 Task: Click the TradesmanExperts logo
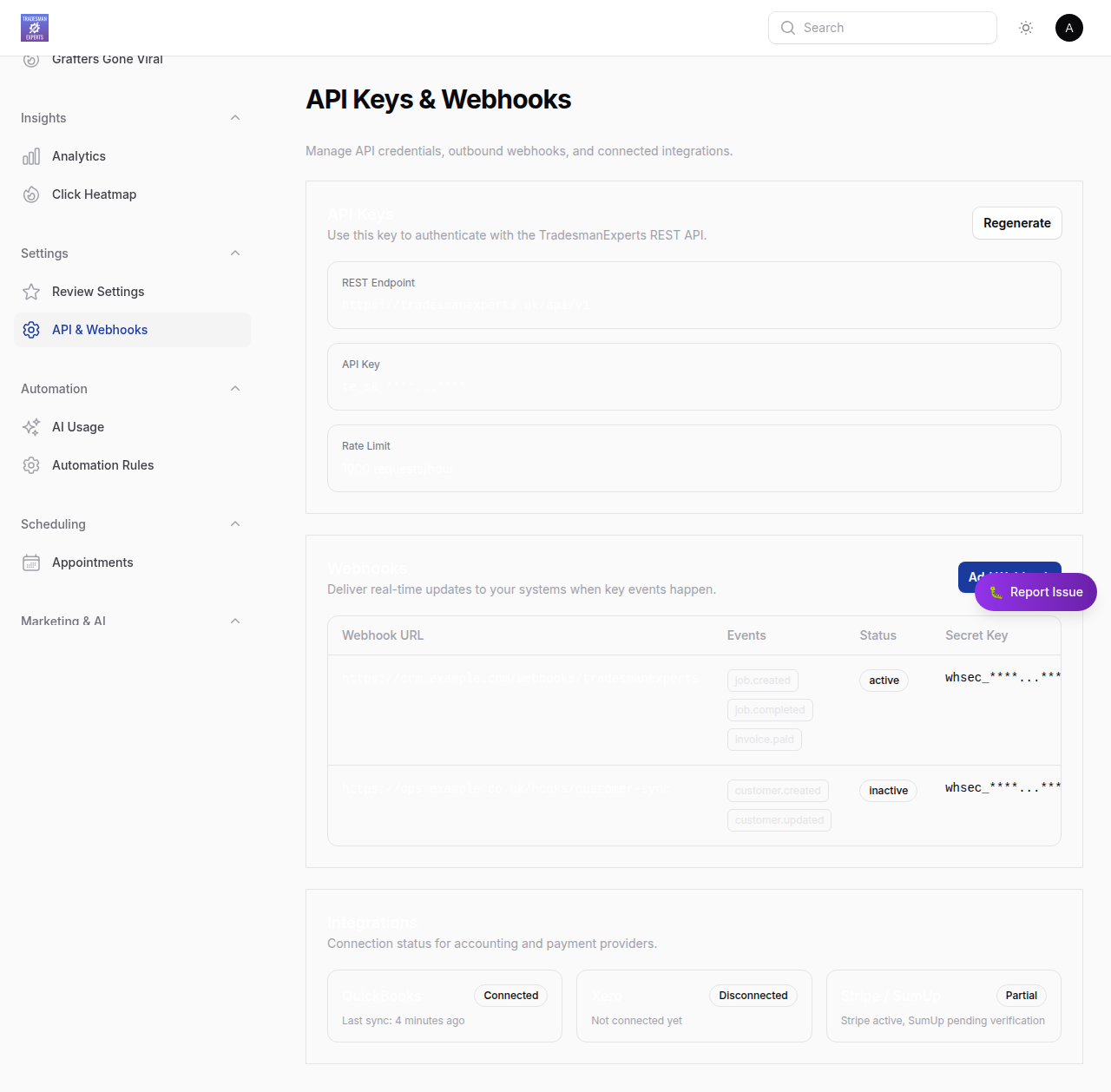click(35, 27)
